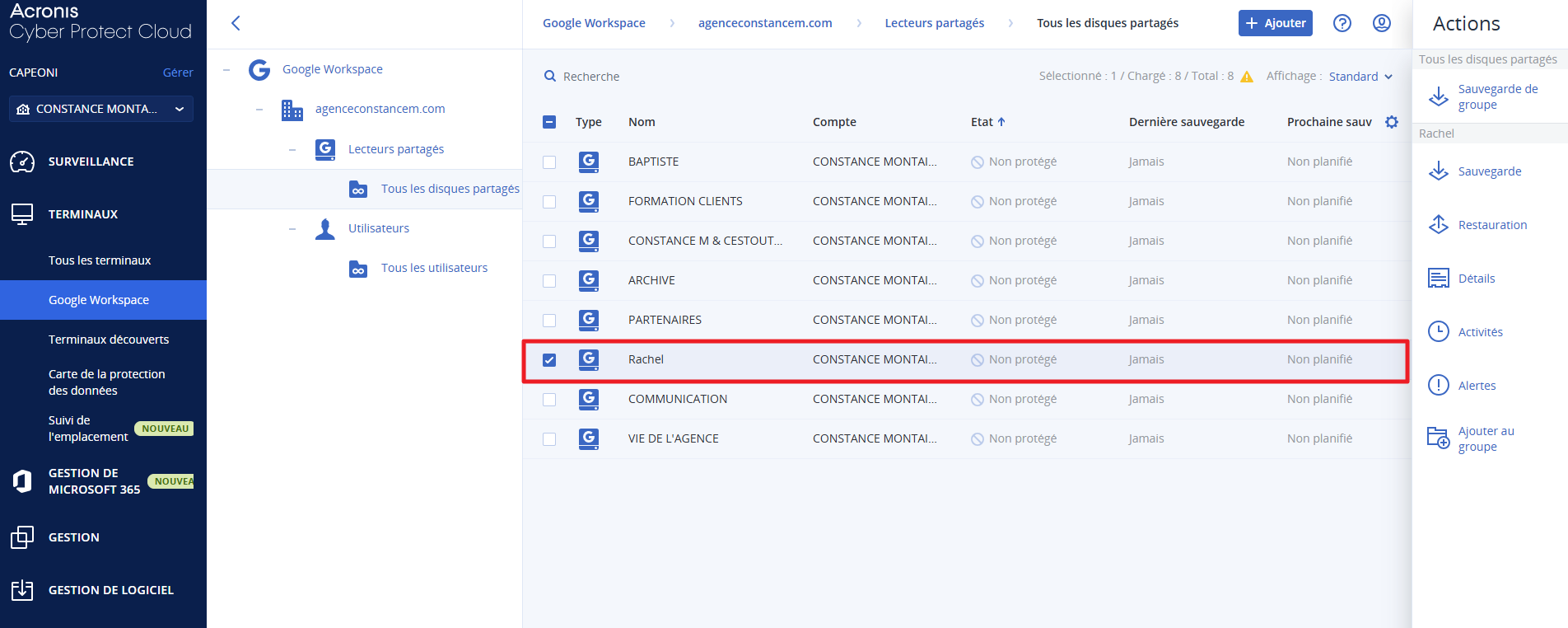The image size is (1568, 628).
Task: Uncheck the Rachel row checkbox
Action: click(x=549, y=360)
